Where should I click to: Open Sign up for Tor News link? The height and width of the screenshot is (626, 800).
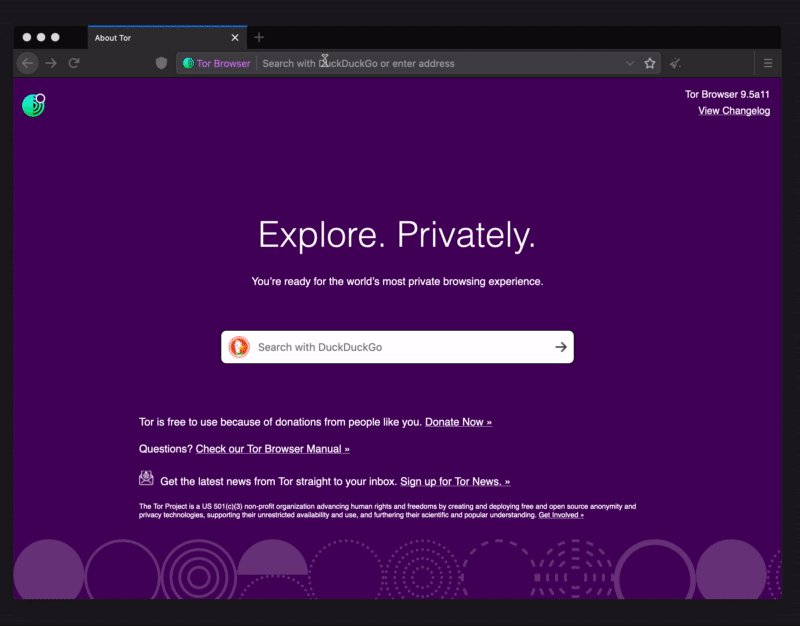pos(455,481)
